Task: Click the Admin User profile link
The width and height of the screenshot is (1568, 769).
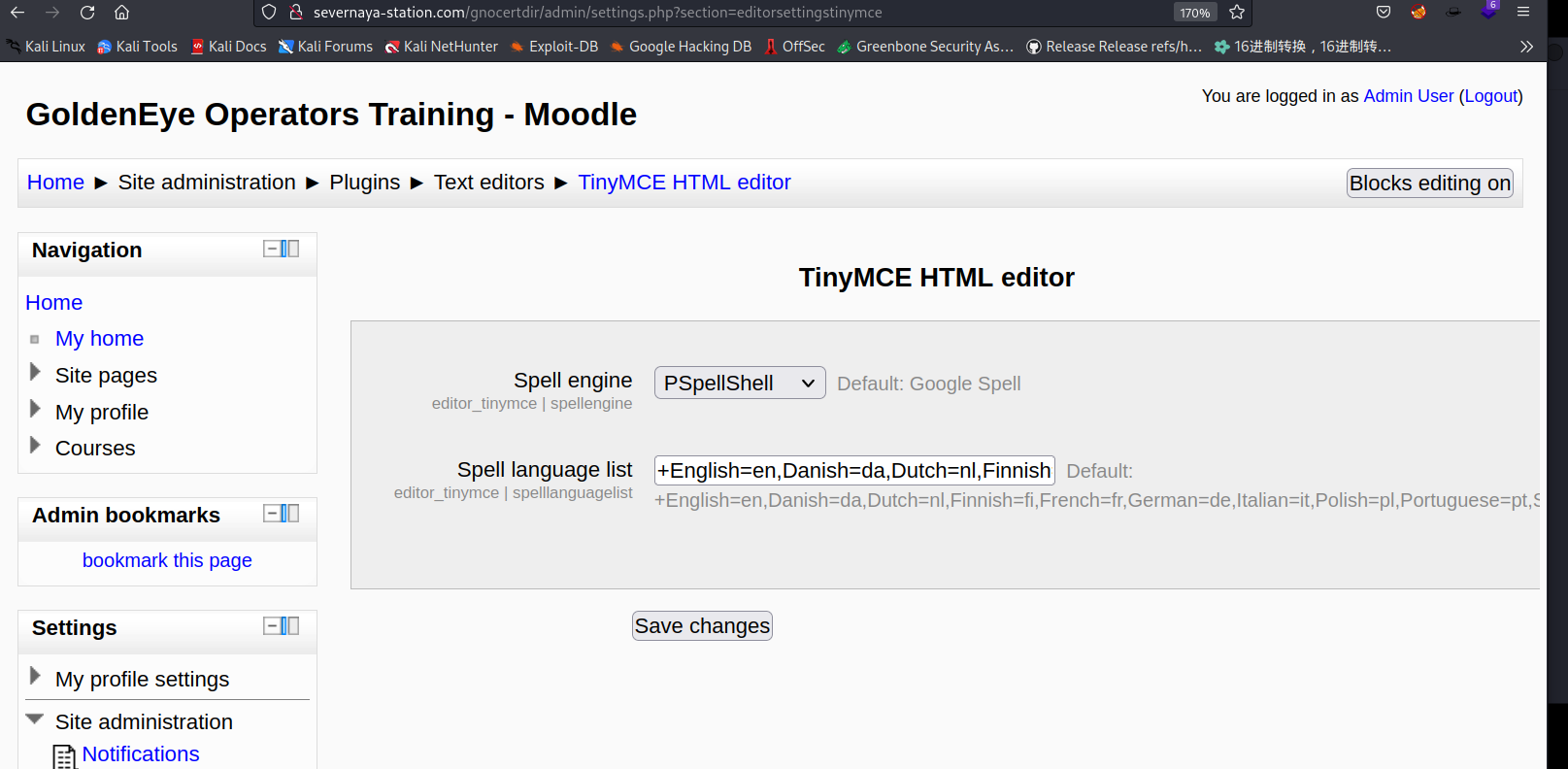Action: coord(1409,96)
